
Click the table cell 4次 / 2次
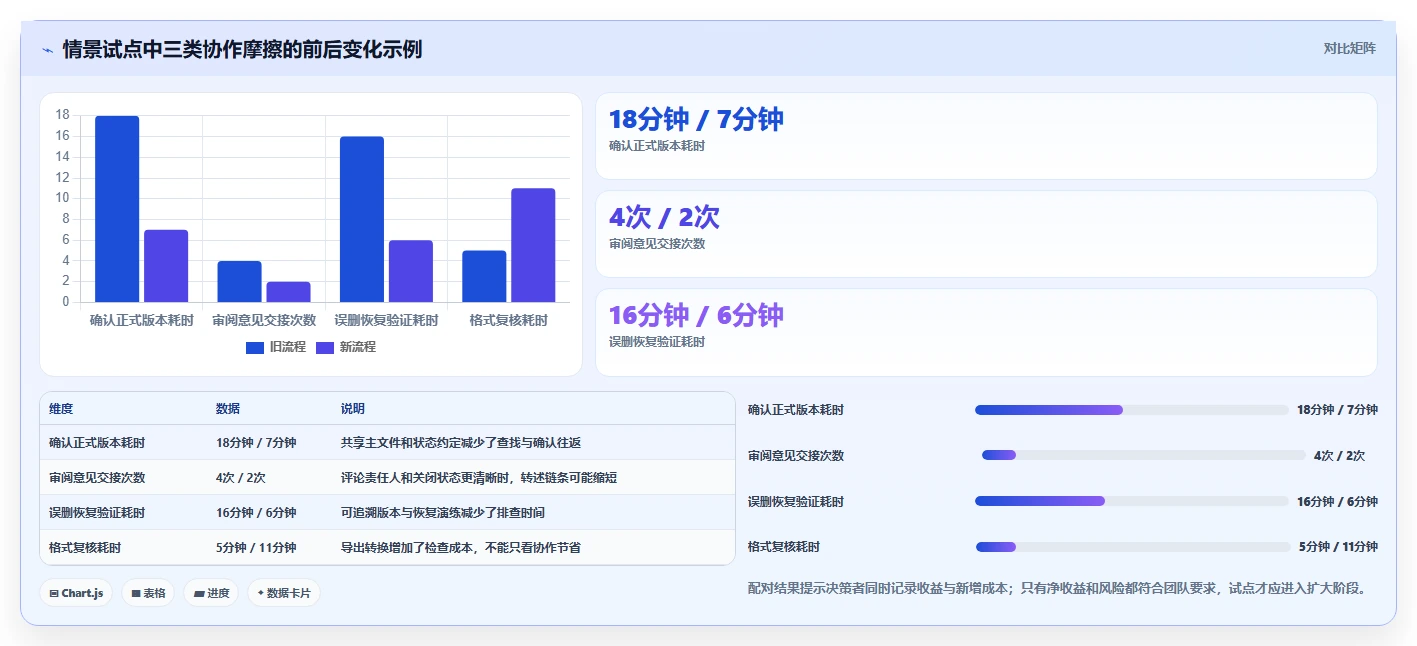[x=241, y=478]
